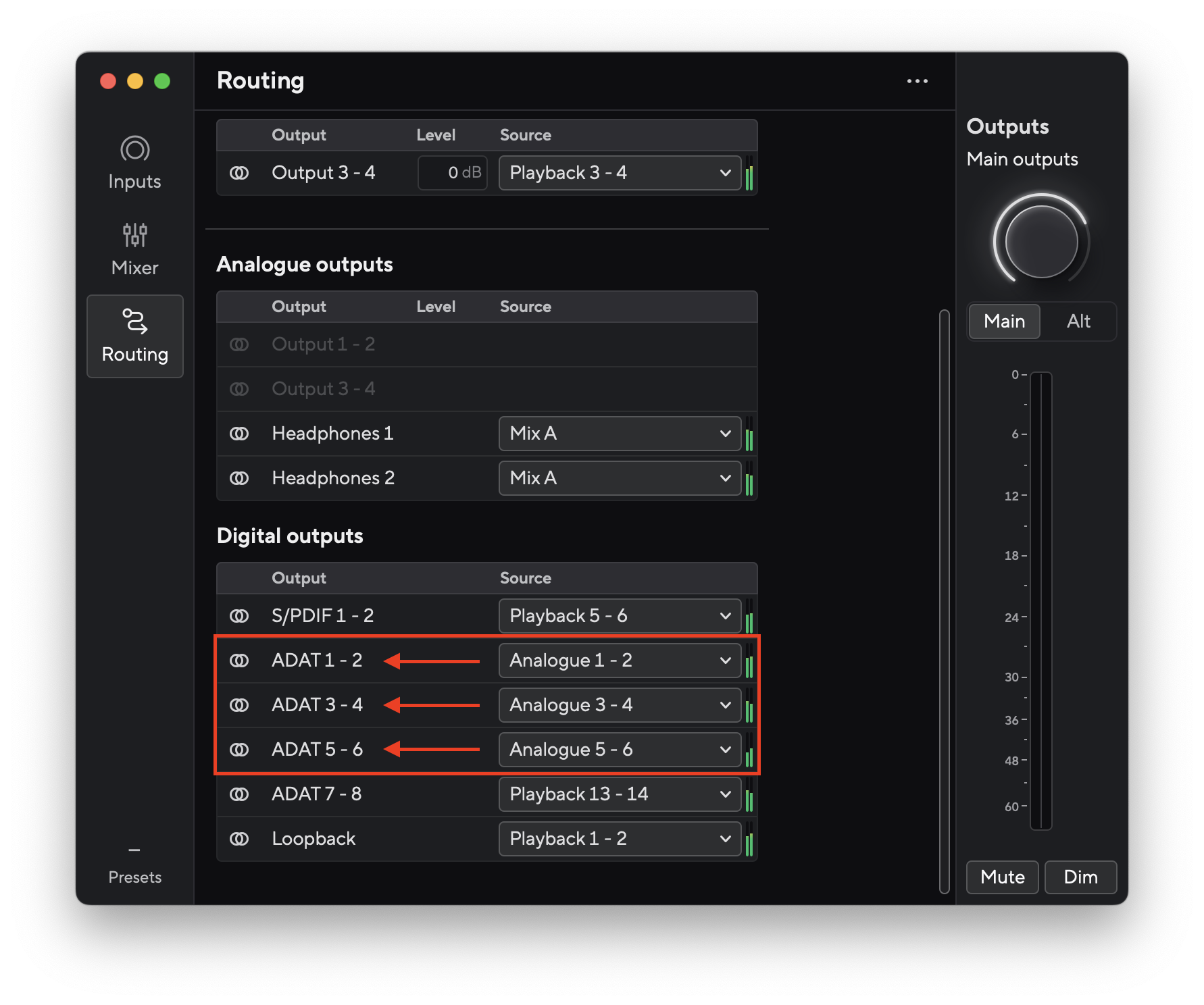This screenshot has height=1005, width=1204.
Task: Mute the main outputs
Action: point(1002,877)
